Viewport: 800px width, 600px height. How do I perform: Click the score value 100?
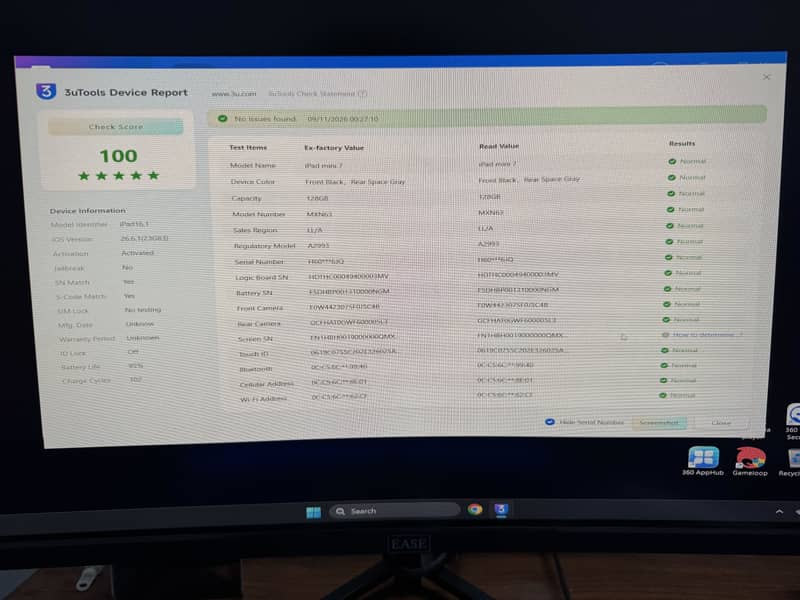tap(118, 156)
